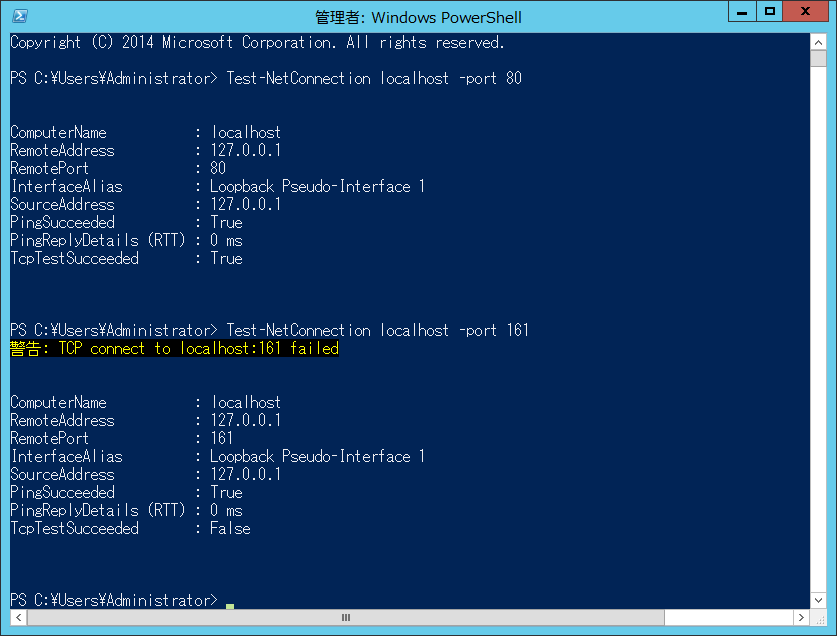The image size is (837, 636).
Task: Click the TcpTestSucceeded False value
Action: tap(230, 529)
